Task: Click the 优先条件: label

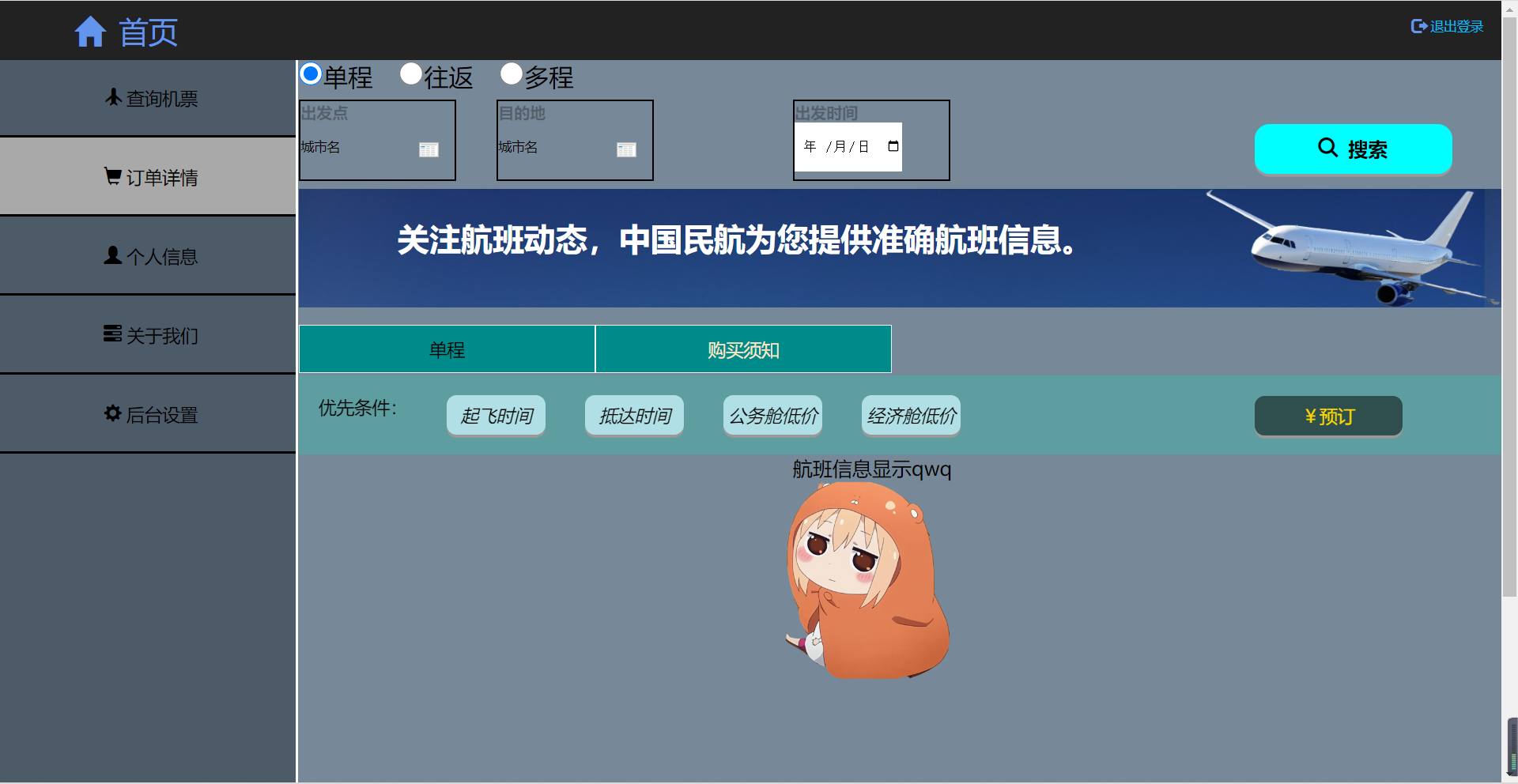Action: pos(357,408)
